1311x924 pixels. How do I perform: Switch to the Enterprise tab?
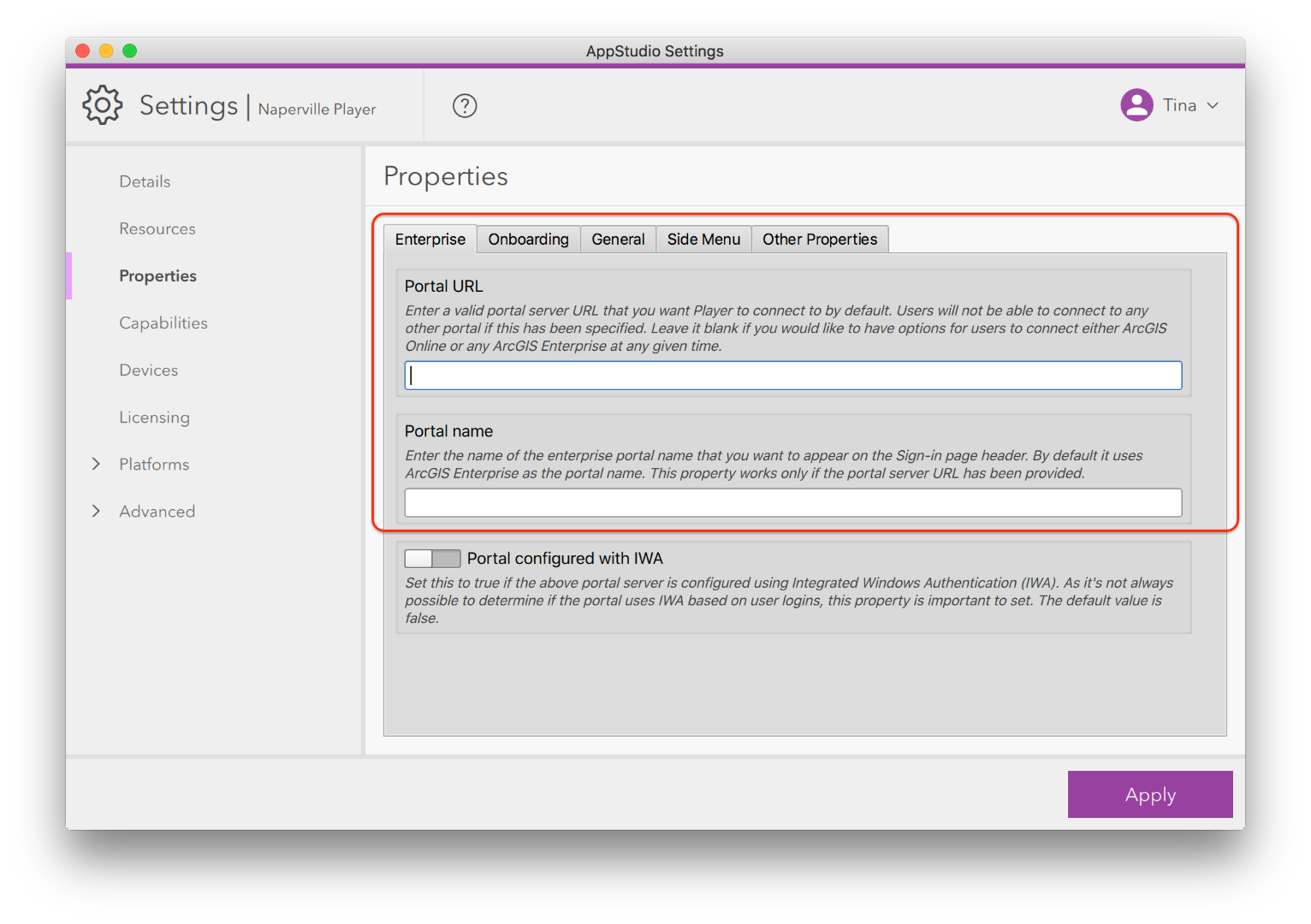click(430, 240)
